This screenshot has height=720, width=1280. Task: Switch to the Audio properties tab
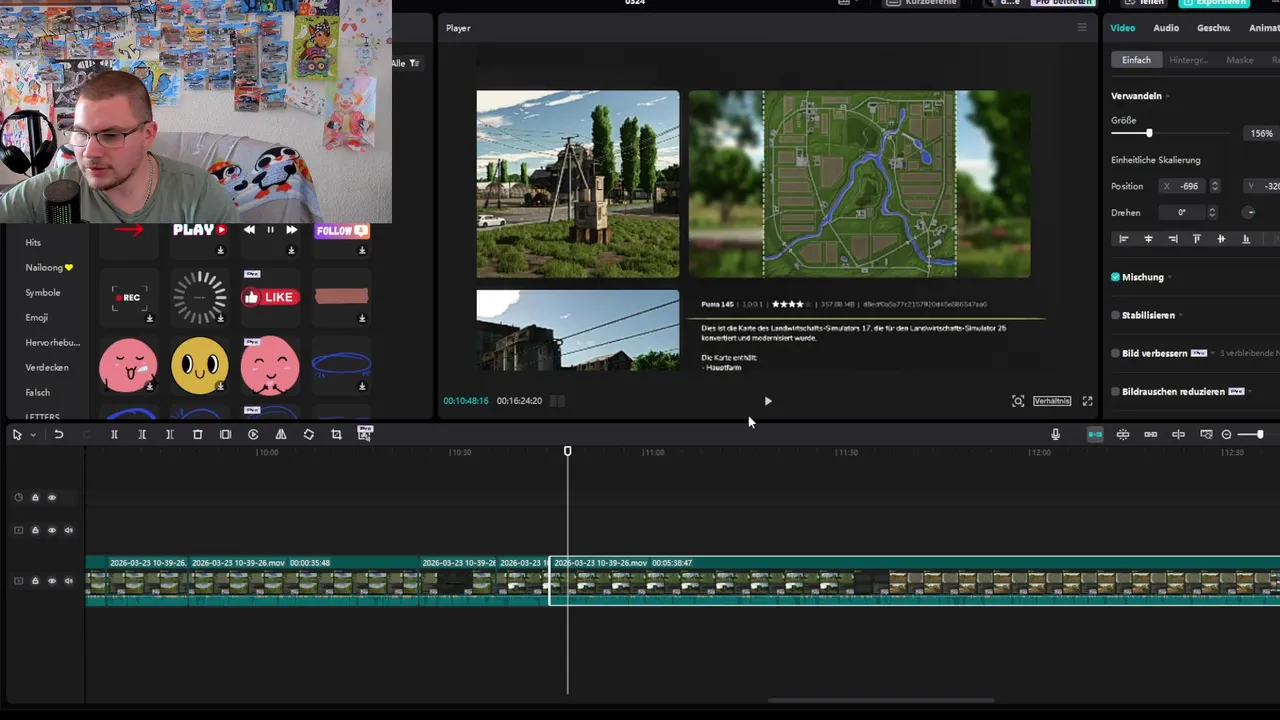(1166, 28)
